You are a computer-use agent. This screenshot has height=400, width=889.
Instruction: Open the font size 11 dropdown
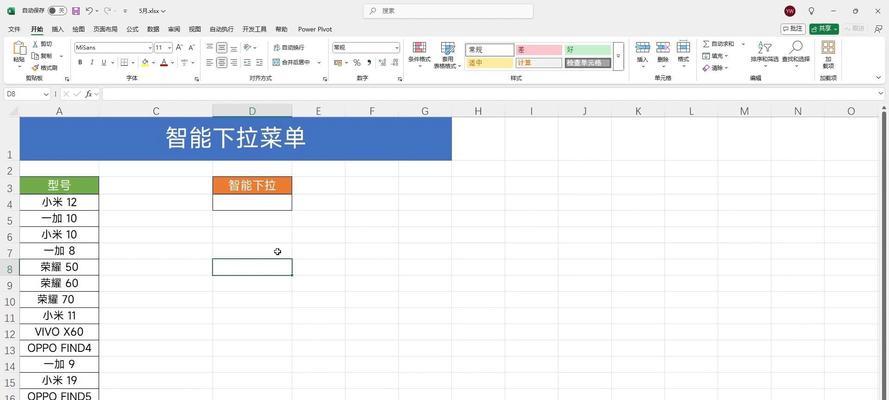170,48
